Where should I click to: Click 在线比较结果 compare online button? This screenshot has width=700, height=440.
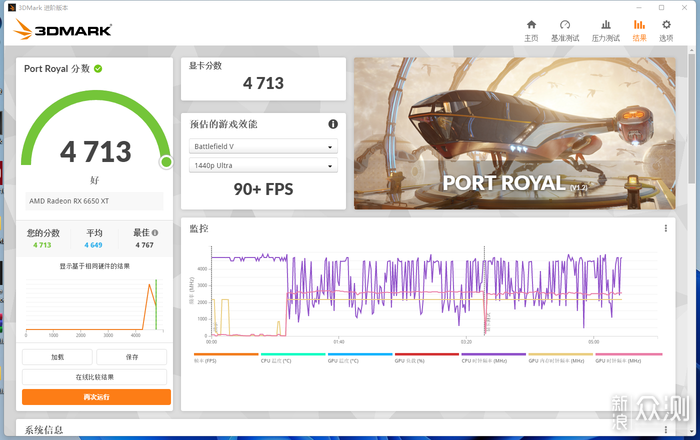point(95,377)
